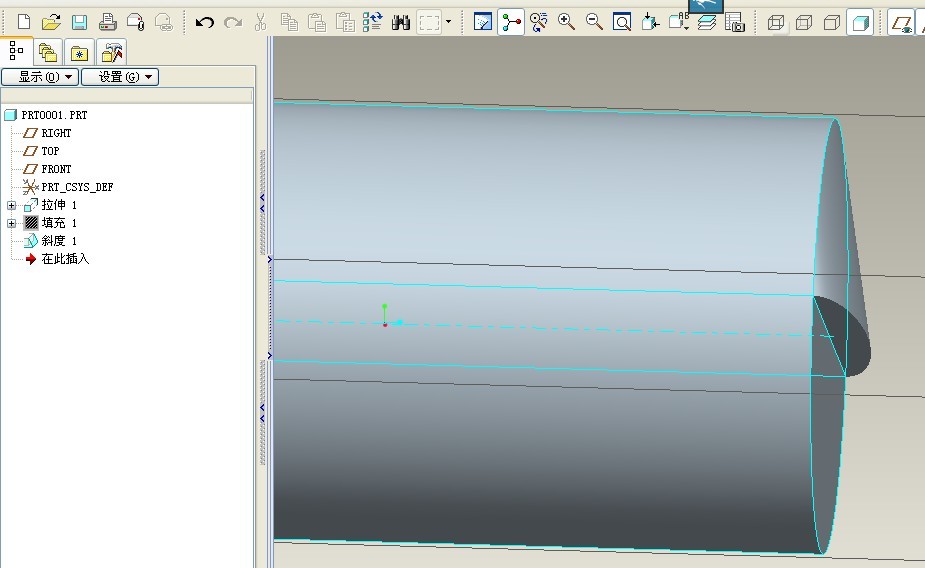Expand the 填充 1 feature node

[11, 223]
